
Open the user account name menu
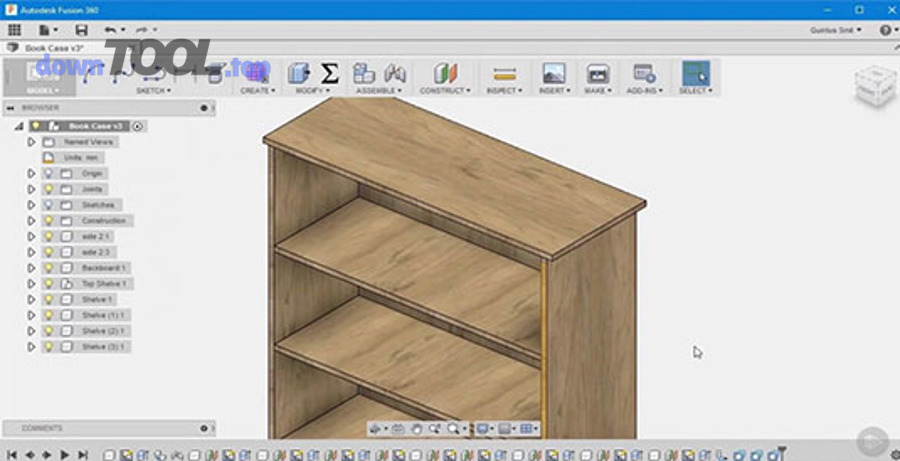click(835, 30)
